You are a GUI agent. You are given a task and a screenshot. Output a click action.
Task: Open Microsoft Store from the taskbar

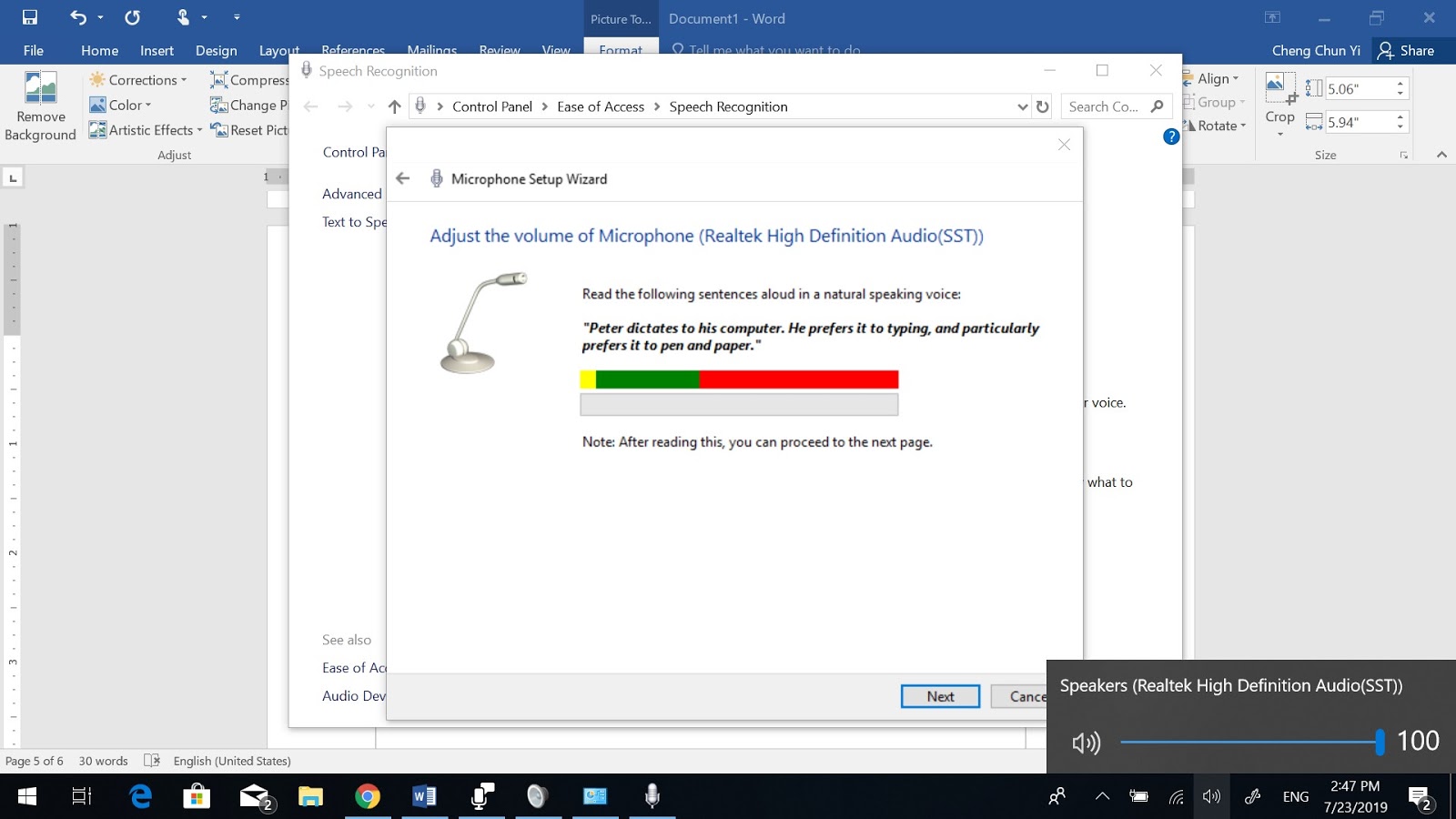(x=197, y=796)
